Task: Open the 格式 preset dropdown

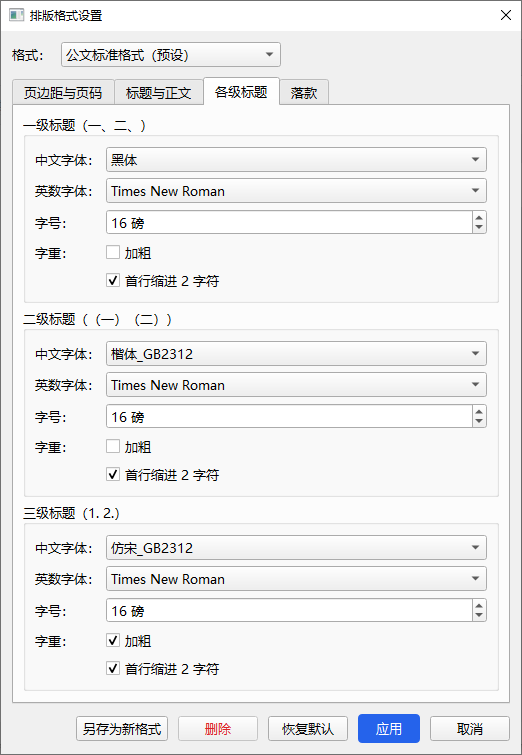Action: [171, 55]
